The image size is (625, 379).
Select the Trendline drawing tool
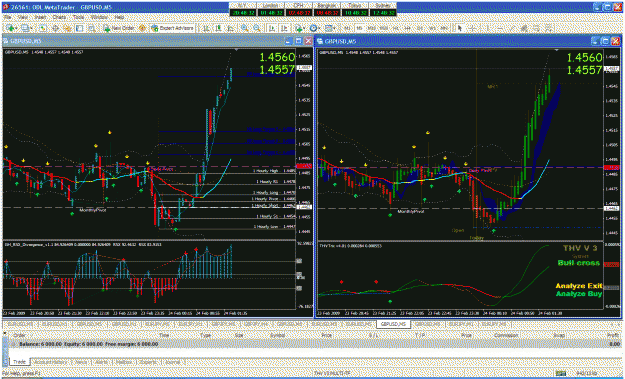[513, 28]
